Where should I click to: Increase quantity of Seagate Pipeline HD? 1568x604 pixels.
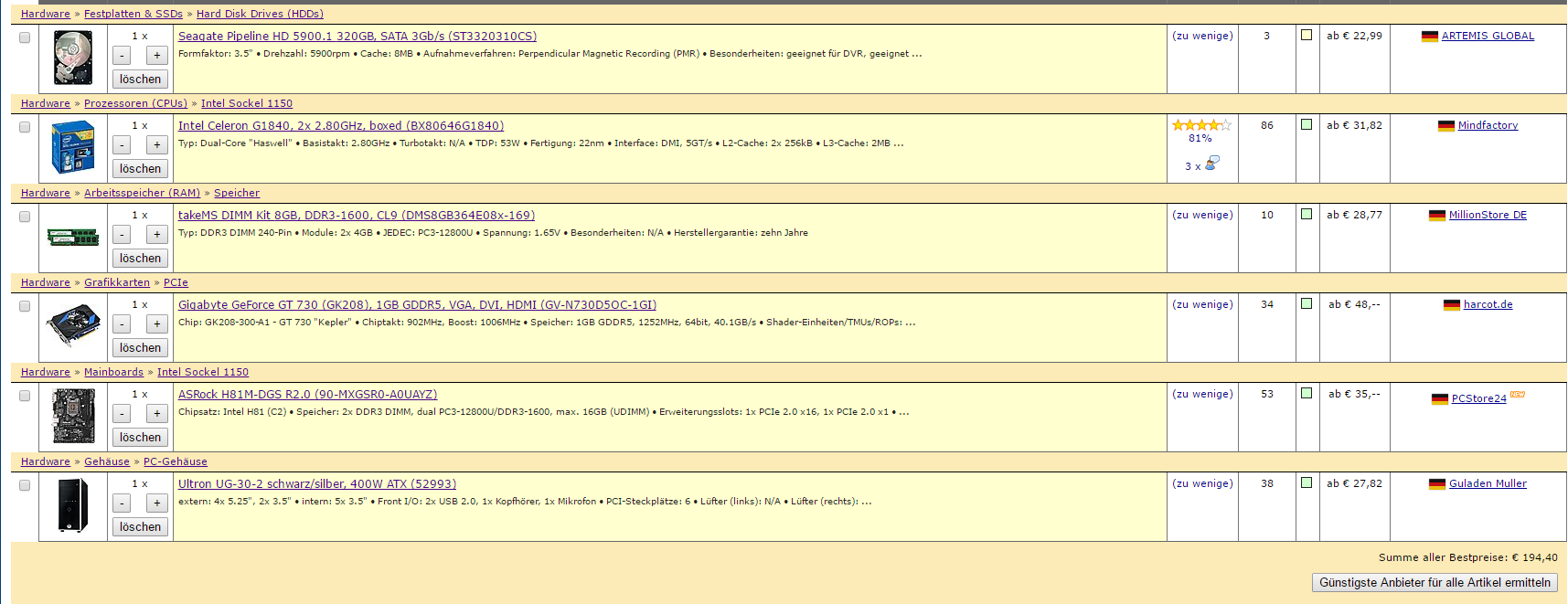157,56
